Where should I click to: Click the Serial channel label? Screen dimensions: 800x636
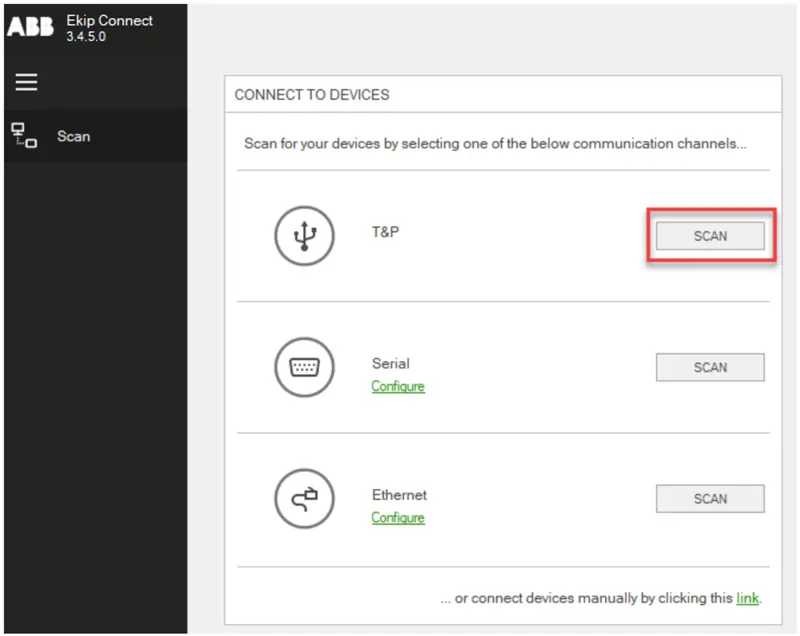coord(390,363)
